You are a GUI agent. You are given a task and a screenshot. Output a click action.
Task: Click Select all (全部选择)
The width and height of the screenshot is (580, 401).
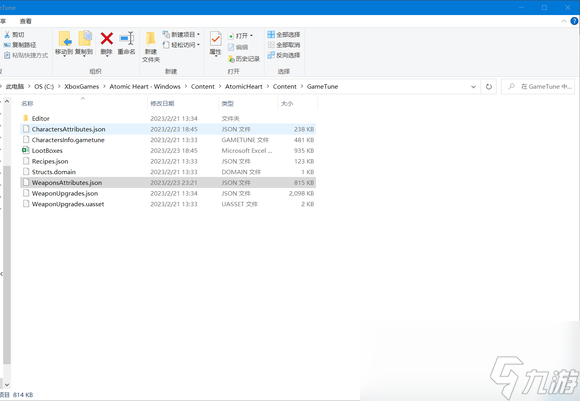(284, 34)
